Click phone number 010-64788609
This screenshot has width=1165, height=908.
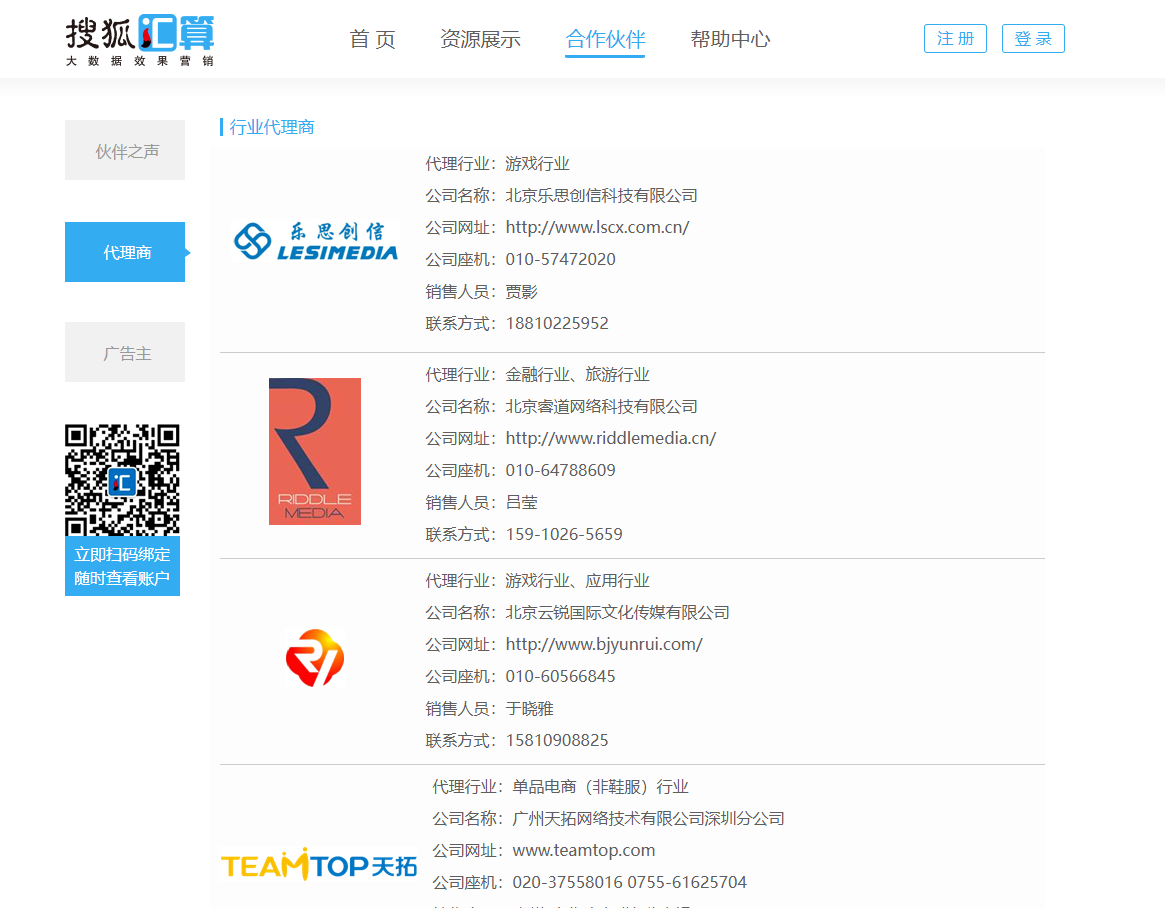pos(561,470)
